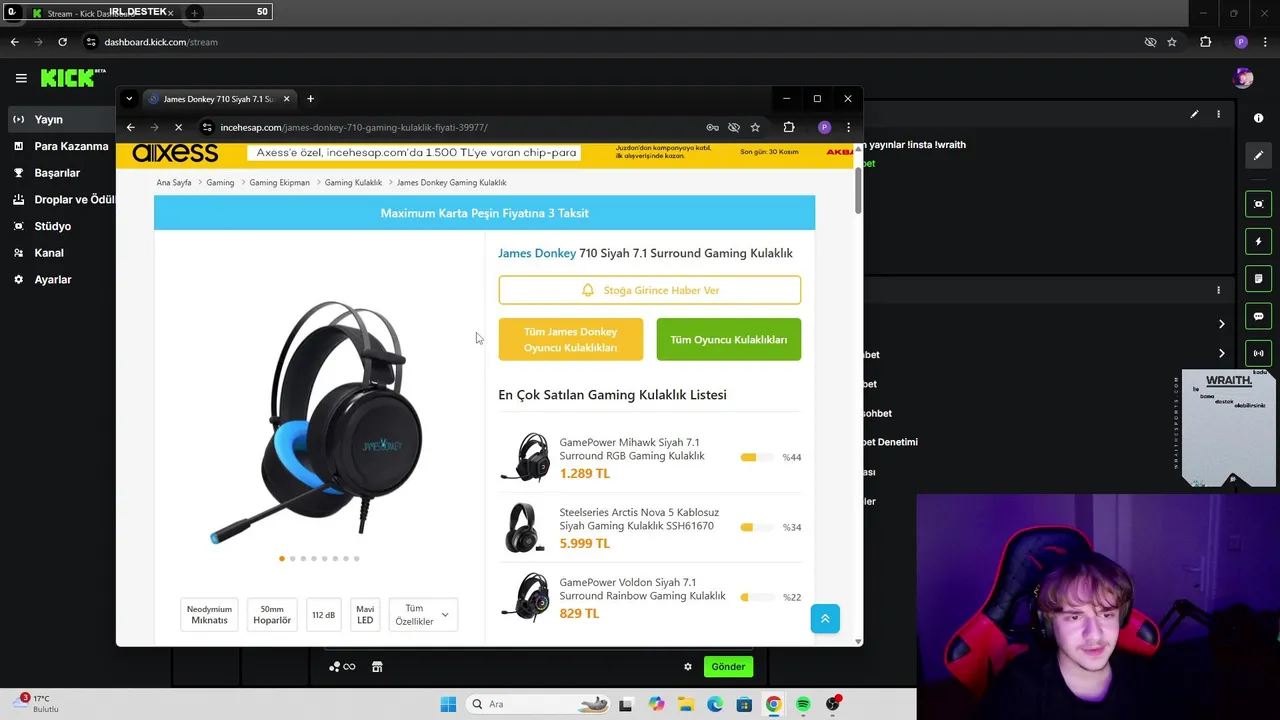Reload the Kick dashboard page
This screenshot has width=1280, height=720.
[62, 42]
